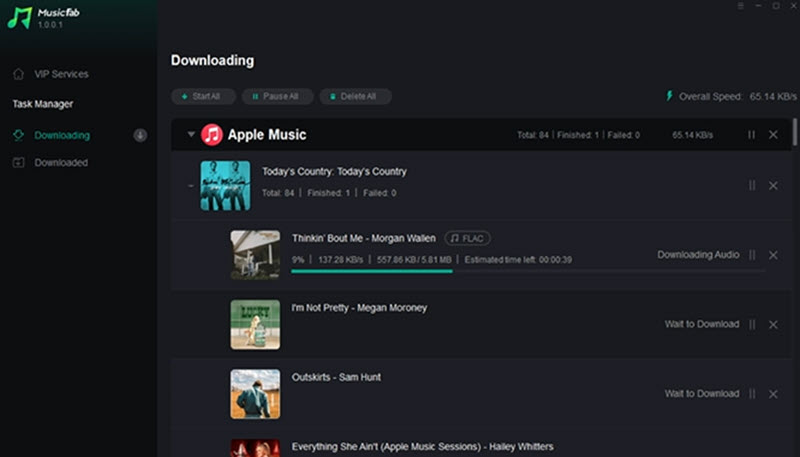Click Wait to Download for Outskirts
This screenshot has width=800, height=457.
(702, 393)
